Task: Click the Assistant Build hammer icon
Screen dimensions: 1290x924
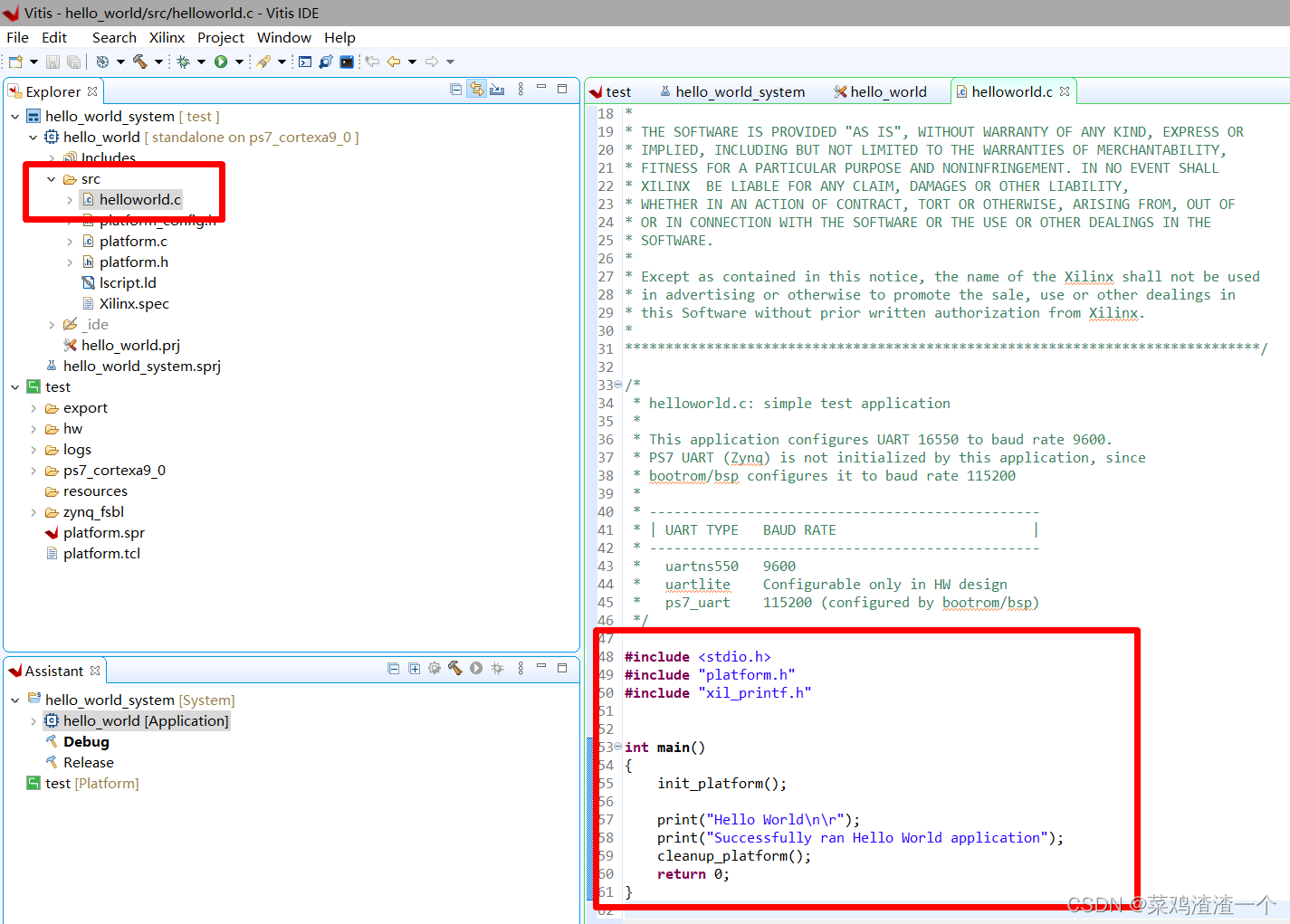Action: (x=455, y=668)
